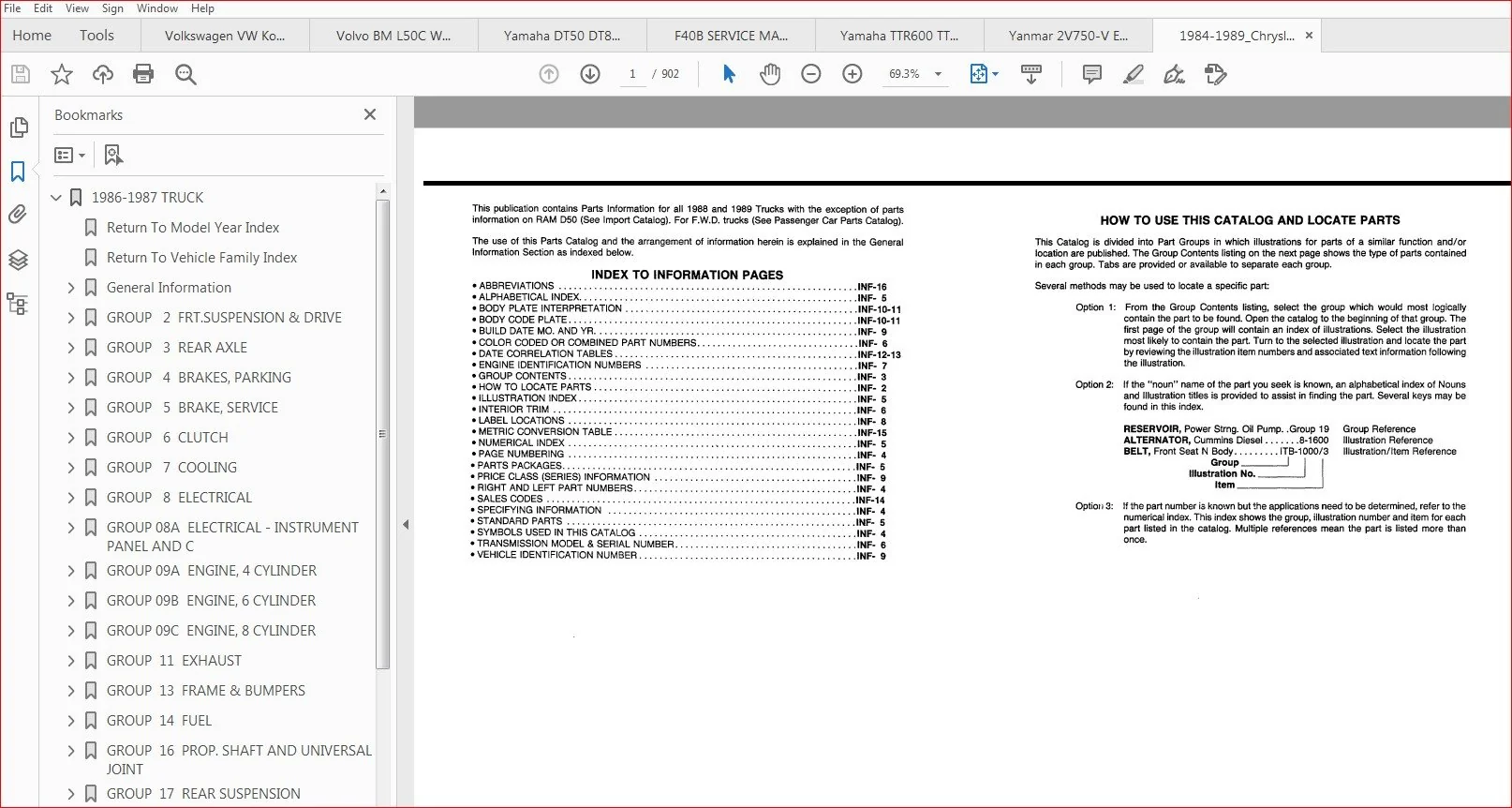Close the 1984-1989_Chrysl... tab
This screenshot has height=808, width=1512.
click(1309, 36)
